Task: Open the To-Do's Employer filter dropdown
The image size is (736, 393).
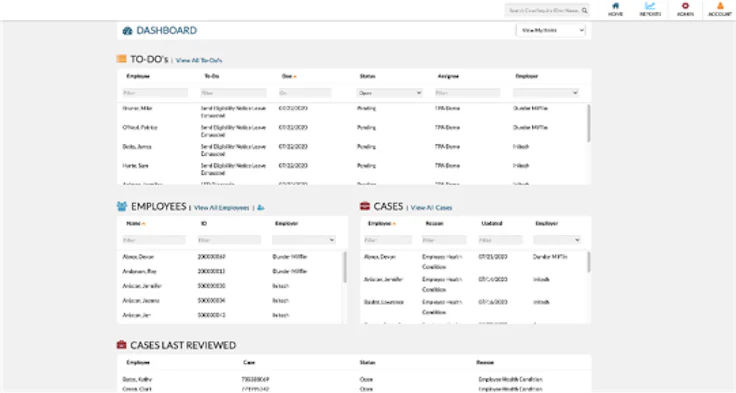Action: pos(546,93)
